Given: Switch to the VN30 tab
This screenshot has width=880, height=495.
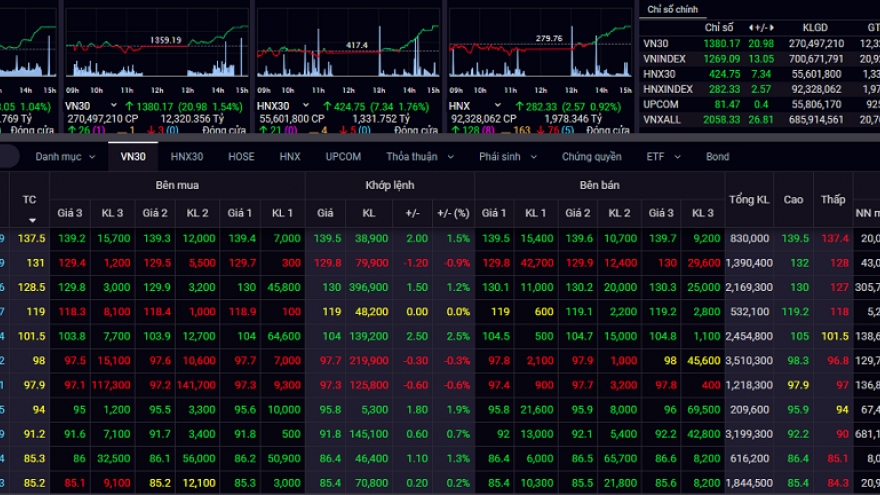Looking at the screenshot, I should click(133, 157).
